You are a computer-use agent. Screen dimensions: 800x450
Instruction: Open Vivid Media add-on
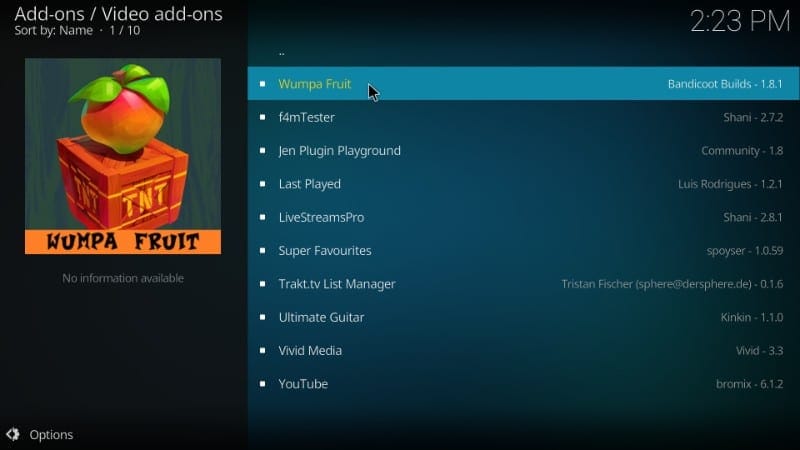(523, 351)
